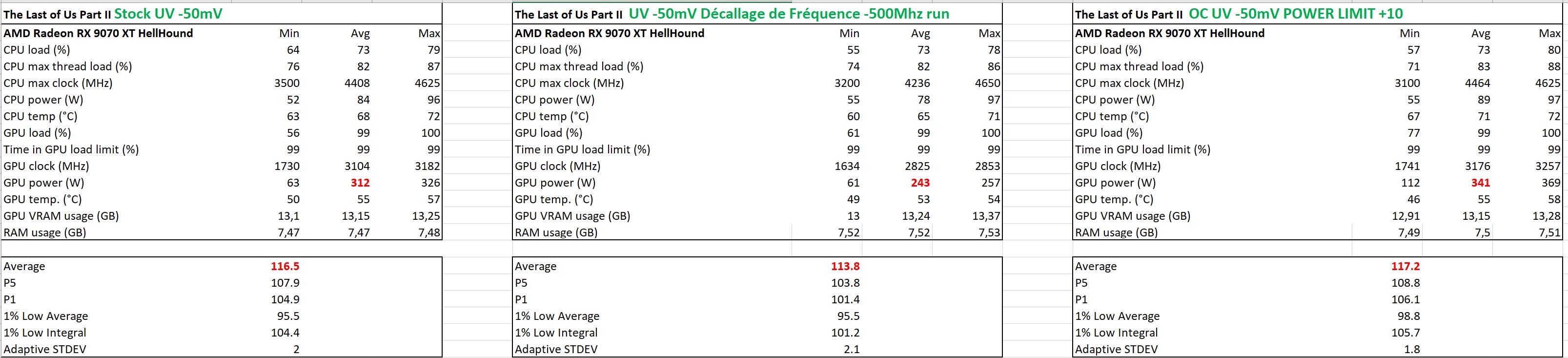1568x358 pixels.
Task: Select GPU power max value 326
Action: (x=430, y=183)
